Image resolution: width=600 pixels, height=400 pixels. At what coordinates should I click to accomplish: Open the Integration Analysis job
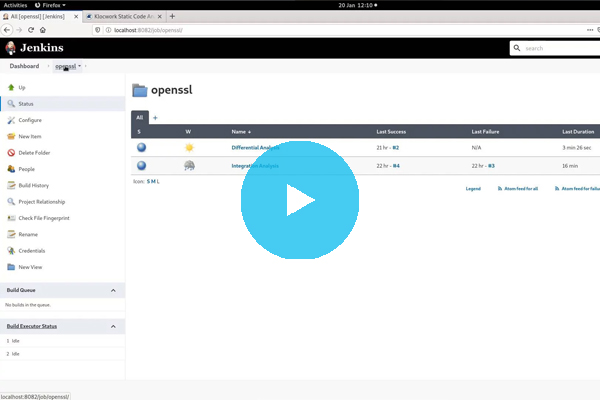[255, 166]
